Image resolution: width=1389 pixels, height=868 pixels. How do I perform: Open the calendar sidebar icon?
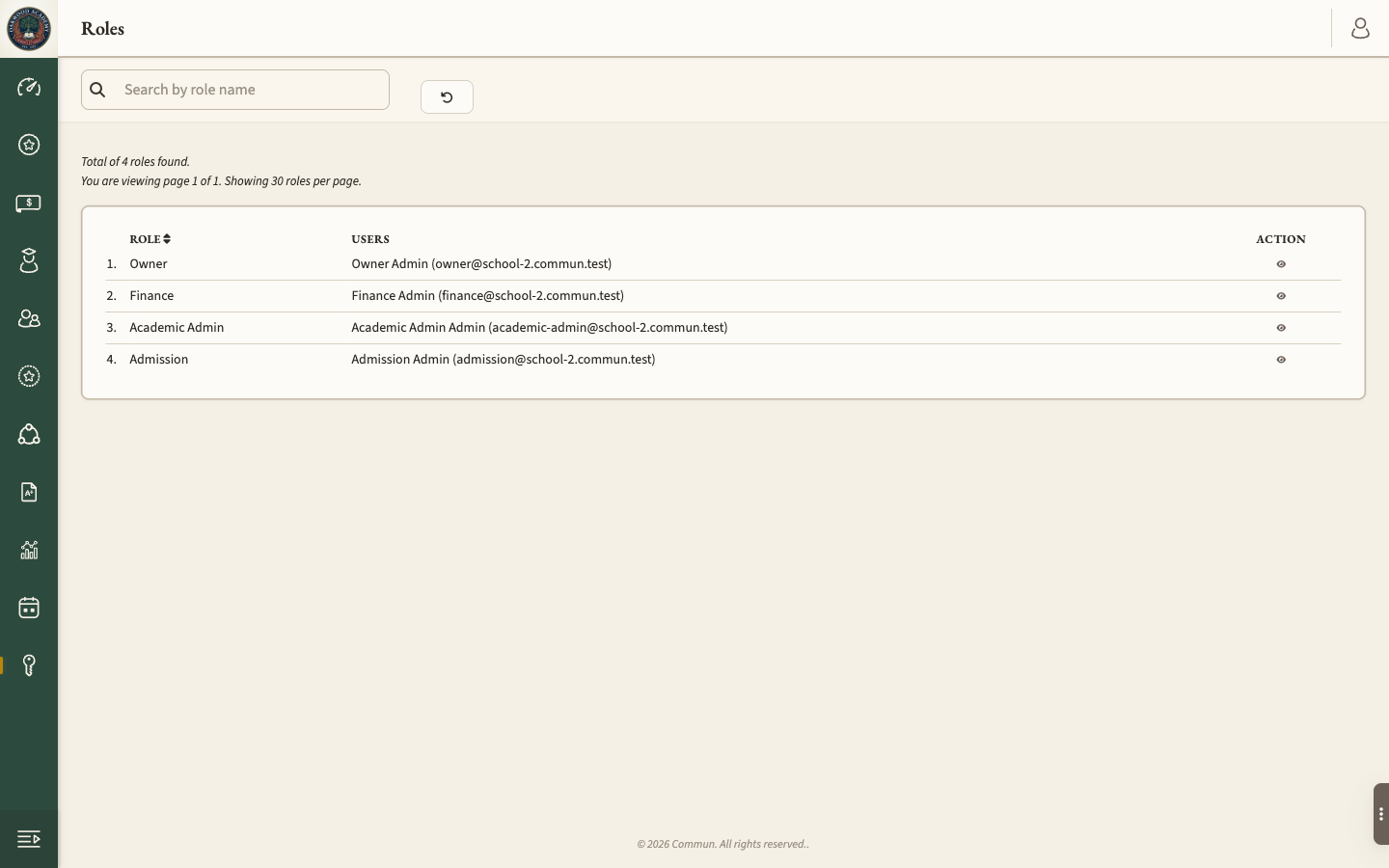click(x=29, y=608)
